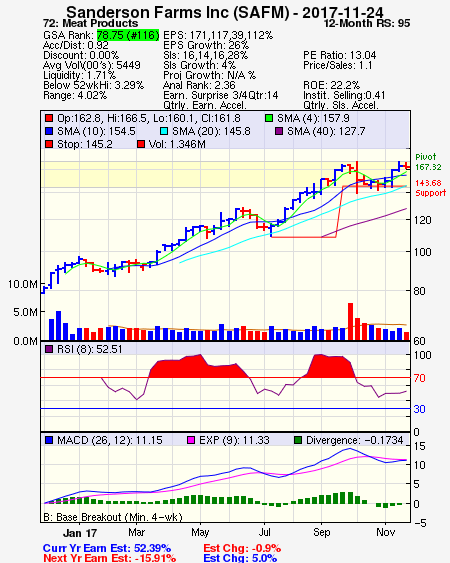Screen dimensions: 450x563
Task: Click the Next Yr Earn Est: -15.91% text
Action: tap(110, 558)
